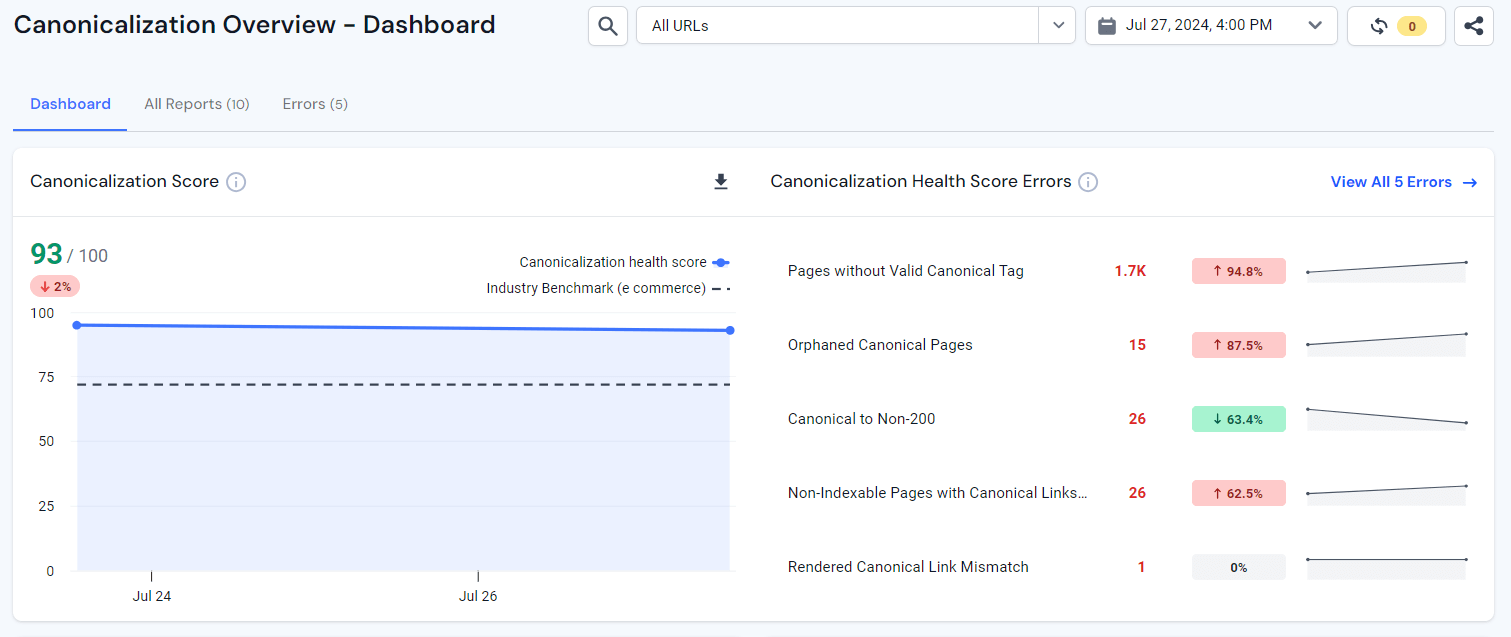Click info icon beside Canonicalization Score
Image resolution: width=1511 pixels, height=637 pixels.
click(x=236, y=182)
